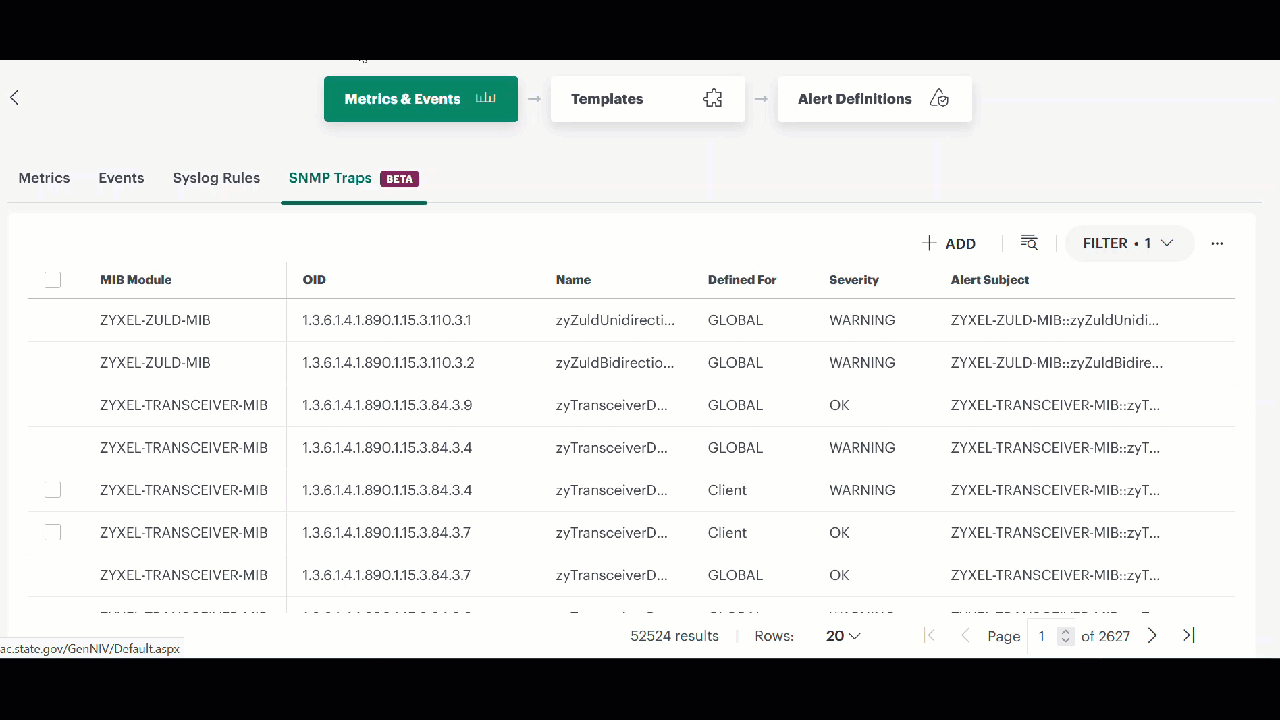The width and height of the screenshot is (1280, 720).
Task: Switch to the Syslog Rules tab
Action: click(x=216, y=178)
